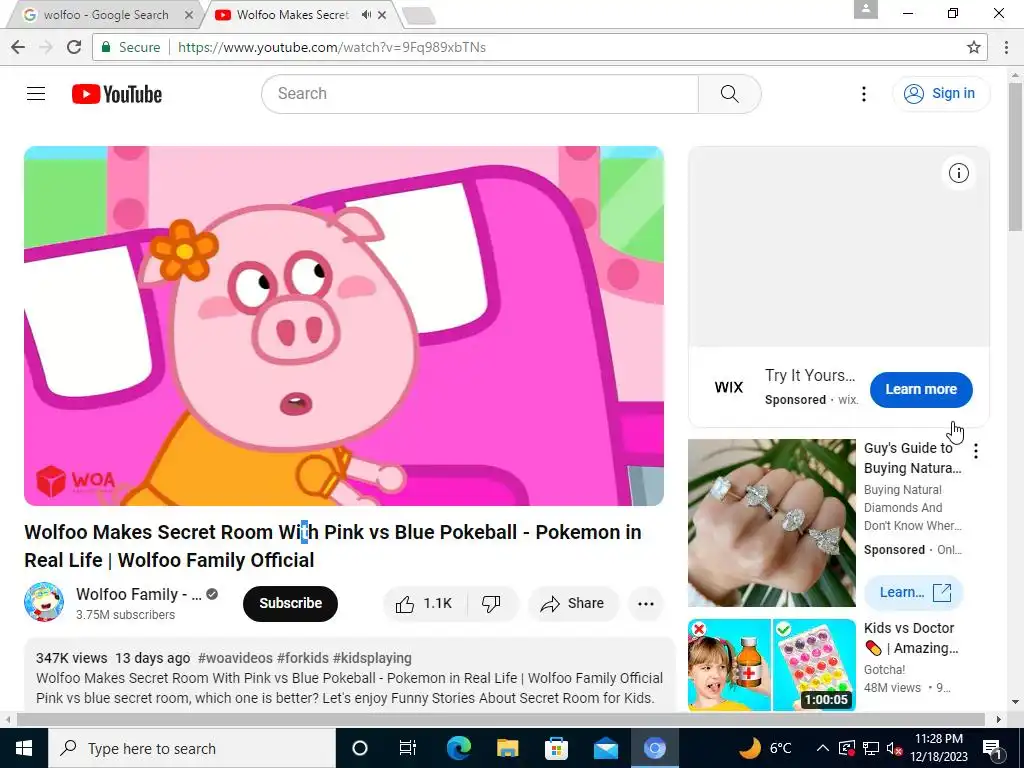The height and width of the screenshot is (768, 1024).
Task: Like the video with thumbs-up icon
Action: coord(424,603)
